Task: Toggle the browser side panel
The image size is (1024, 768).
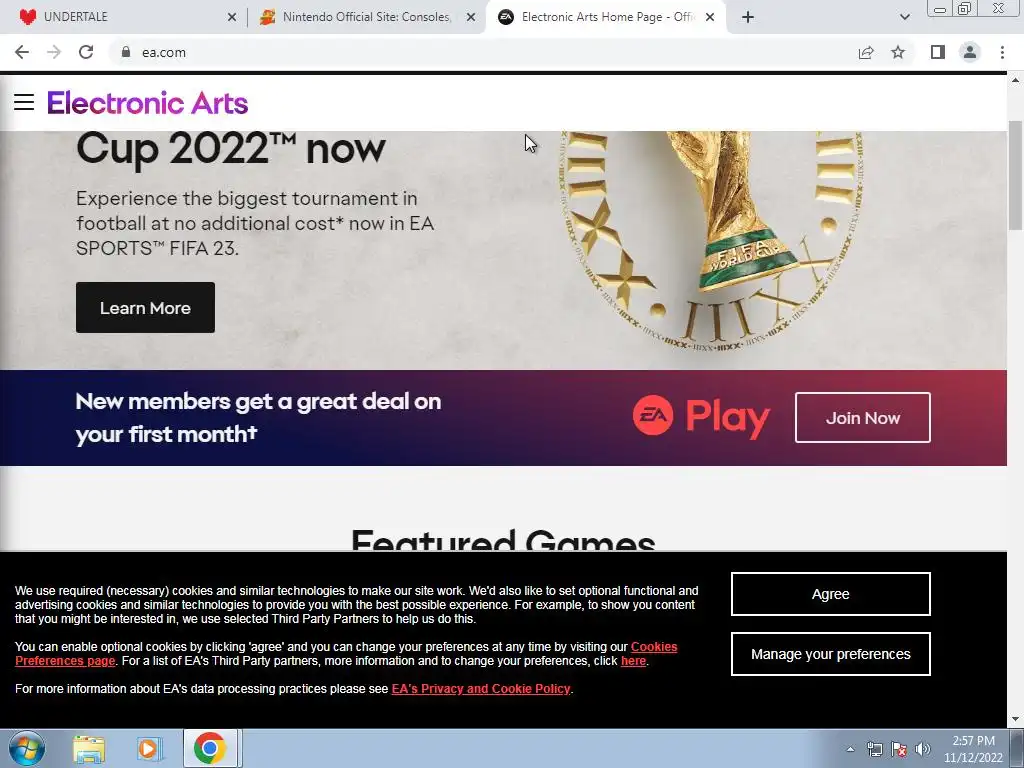Action: pyautogui.click(x=938, y=52)
